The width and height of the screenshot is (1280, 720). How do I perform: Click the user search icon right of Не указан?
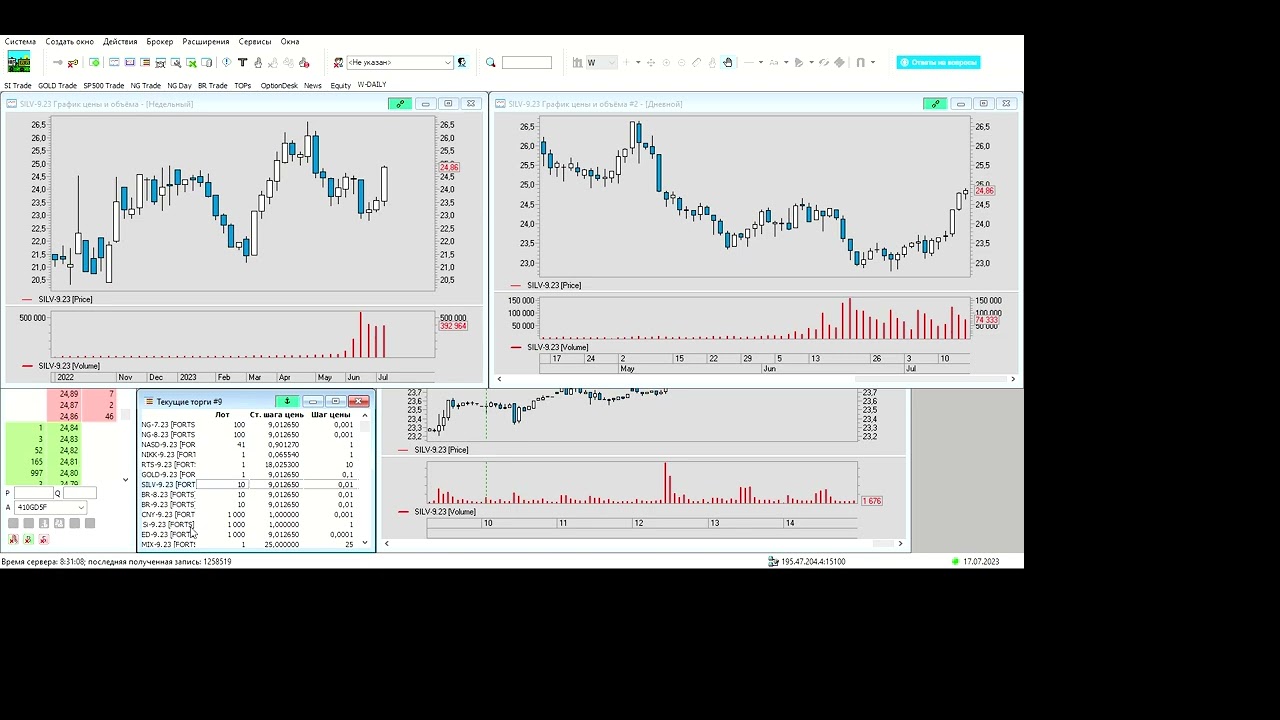pyautogui.click(x=462, y=62)
